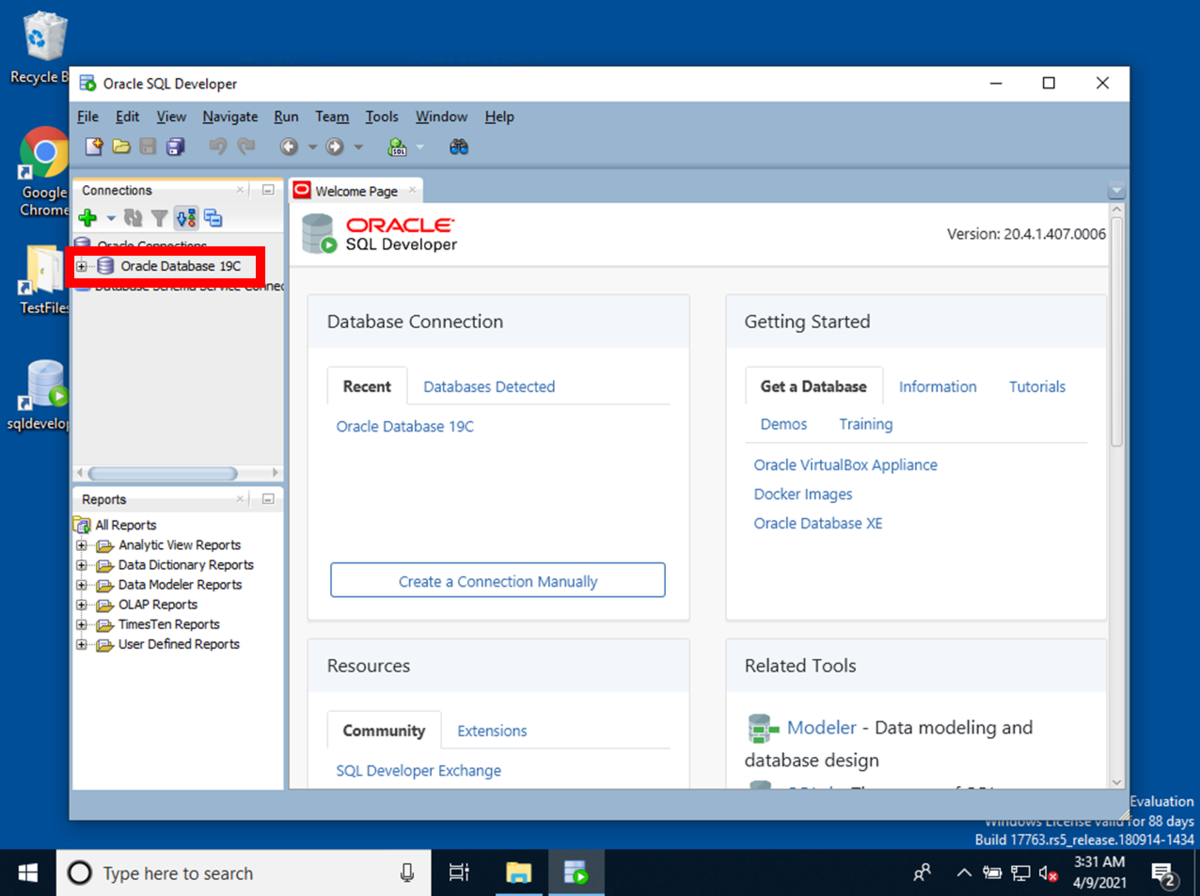This screenshot has height=896, width=1200.
Task: Open the Docker Images link
Action: click(x=803, y=494)
